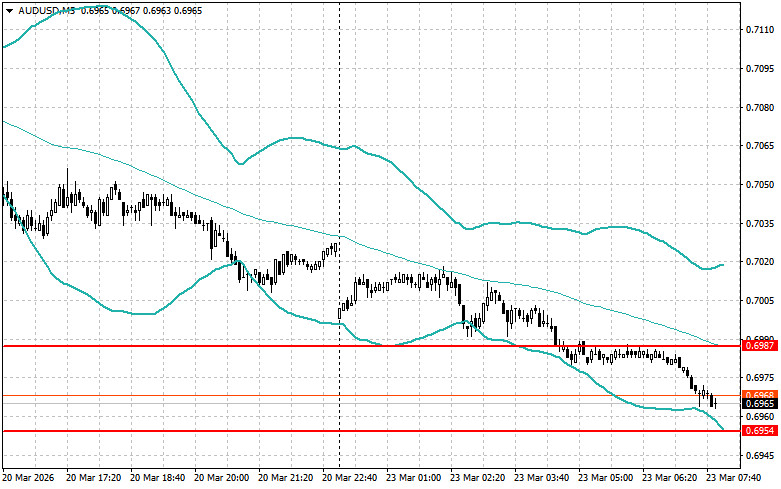The height and width of the screenshot is (489, 781).
Task: Click the 20 Mar 17:20 time label
Action: [x=93, y=478]
